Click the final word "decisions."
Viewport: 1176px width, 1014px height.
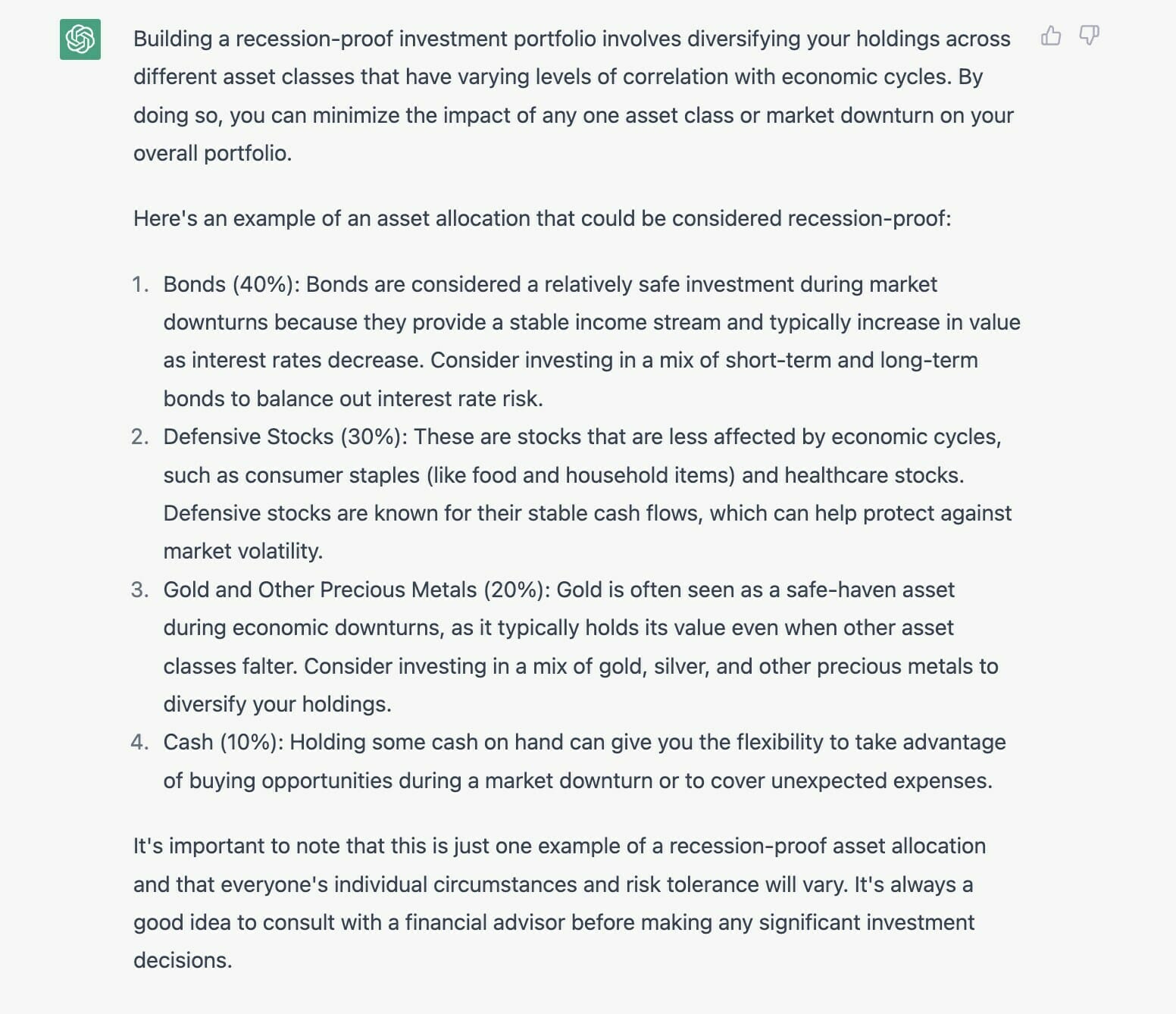pyautogui.click(x=183, y=960)
